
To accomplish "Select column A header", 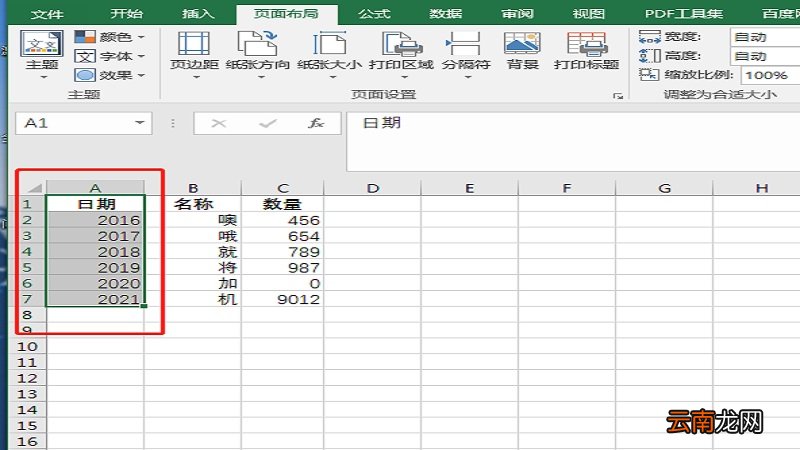I will tap(95, 188).
